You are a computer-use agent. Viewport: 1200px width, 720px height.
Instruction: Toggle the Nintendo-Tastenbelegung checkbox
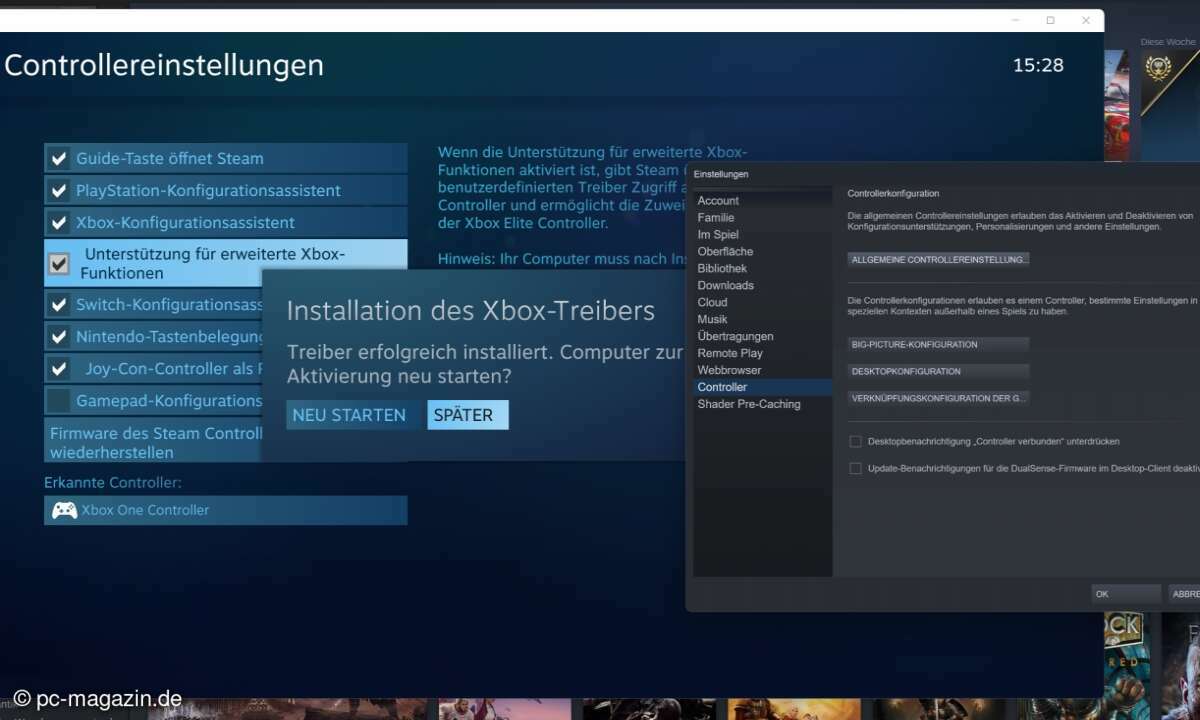[59, 337]
